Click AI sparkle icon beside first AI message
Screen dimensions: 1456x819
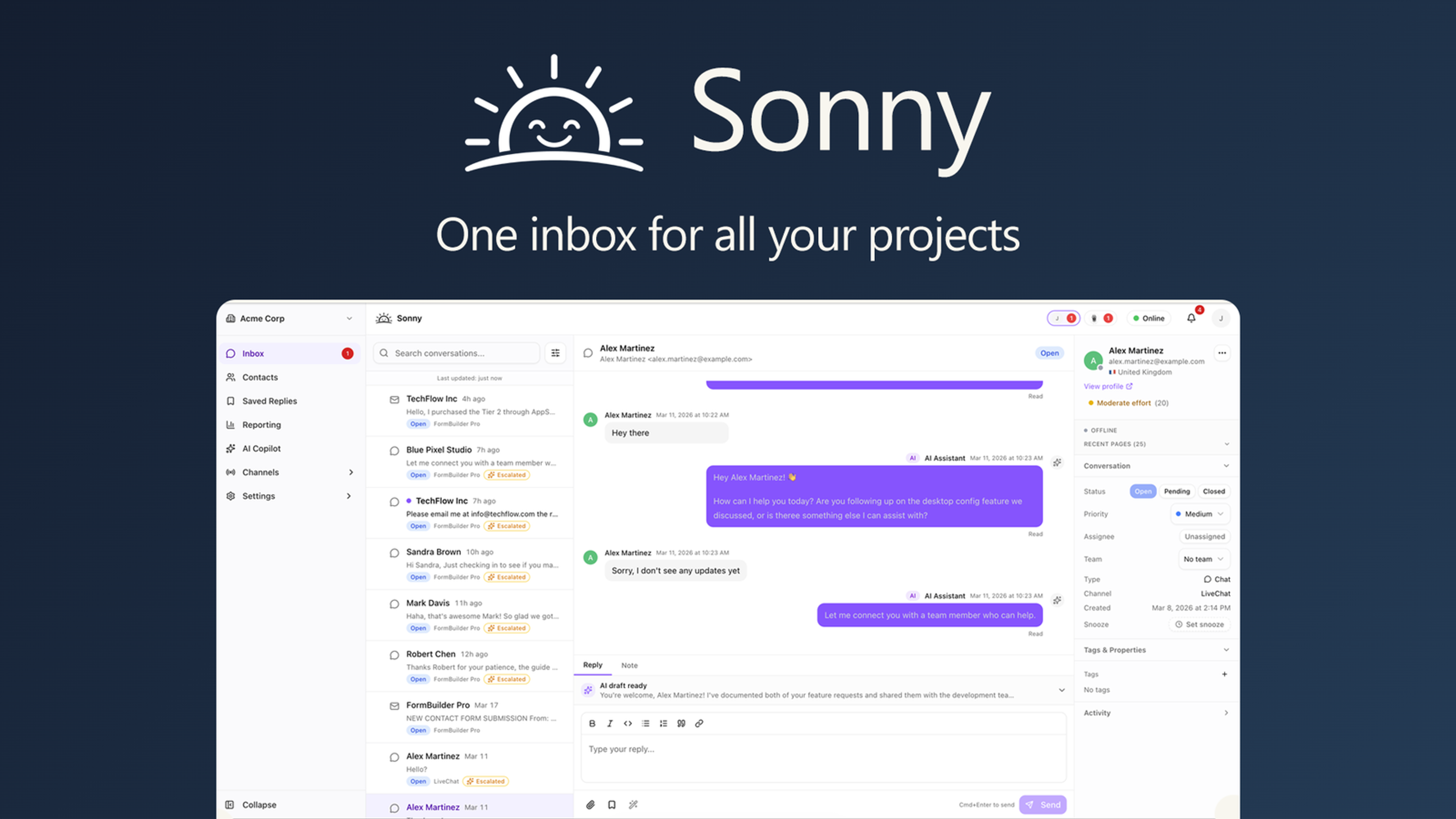click(1057, 463)
